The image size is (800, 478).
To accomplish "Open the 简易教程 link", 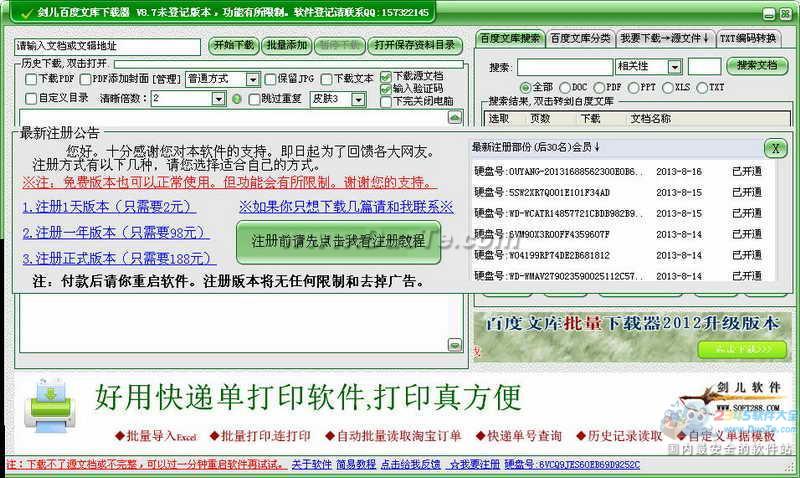I will [356, 465].
